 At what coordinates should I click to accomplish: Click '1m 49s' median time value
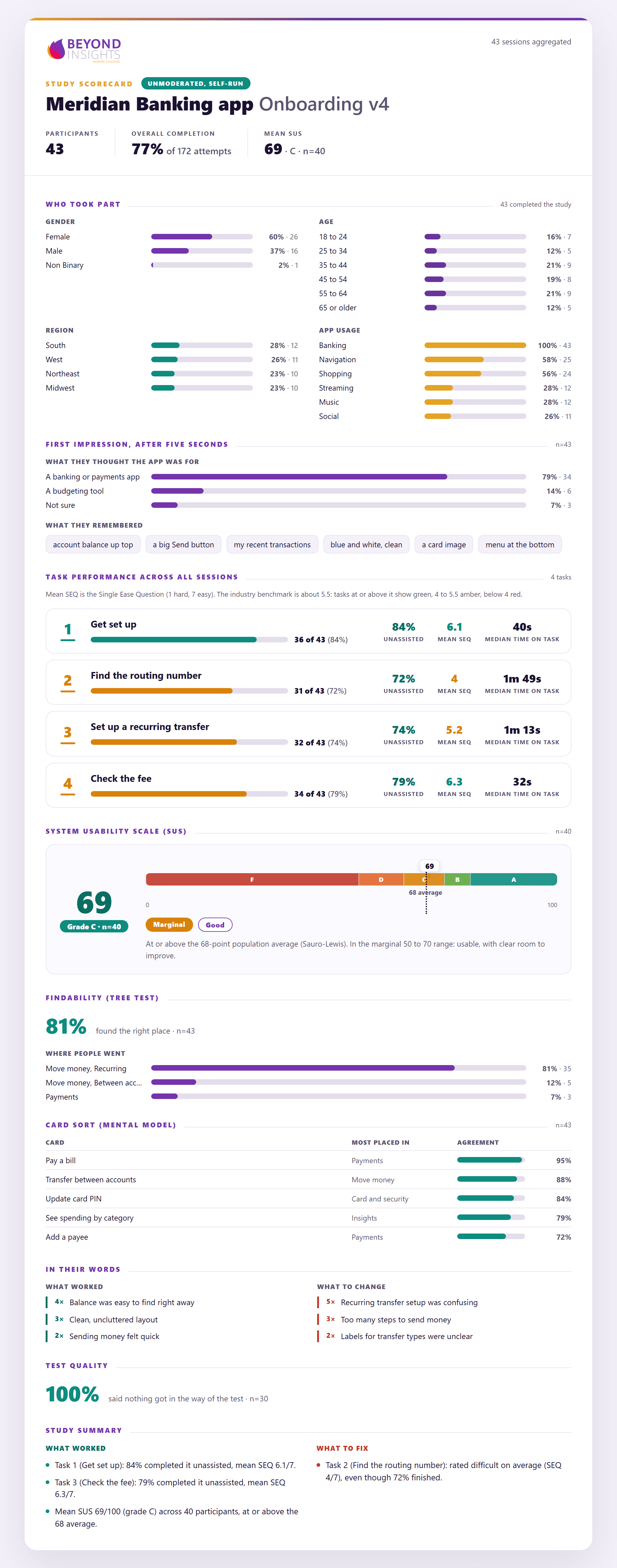[522, 679]
